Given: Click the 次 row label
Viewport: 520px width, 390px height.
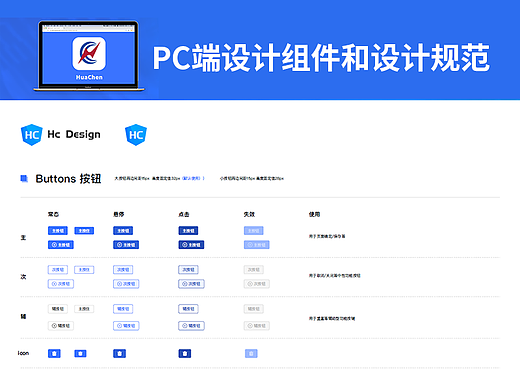Looking at the screenshot, I should (x=23, y=277).
